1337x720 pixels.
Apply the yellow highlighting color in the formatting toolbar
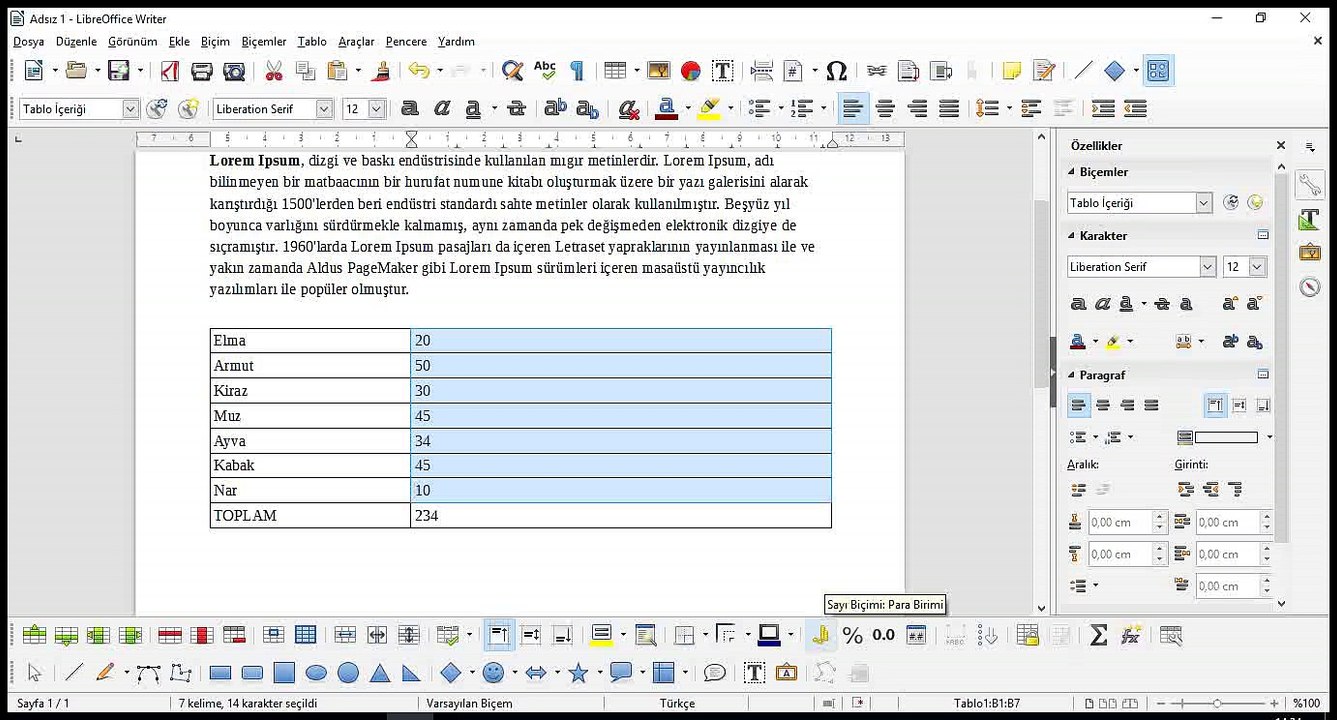tap(709, 108)
